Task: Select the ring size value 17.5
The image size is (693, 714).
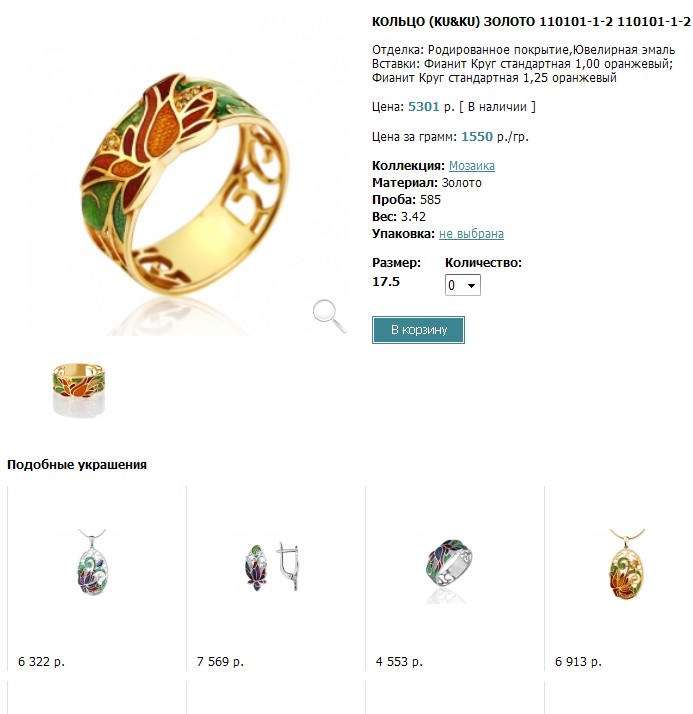Action: 386,282
